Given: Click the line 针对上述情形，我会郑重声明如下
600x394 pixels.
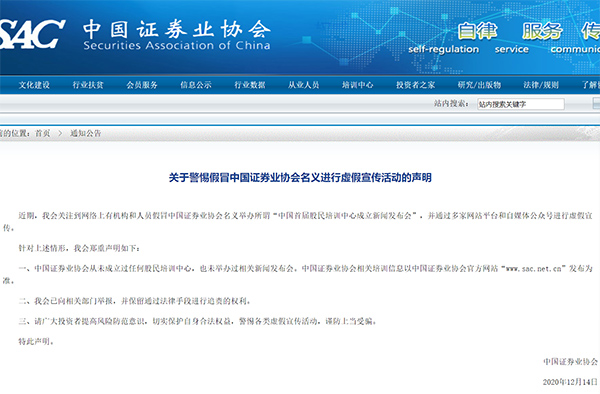Looking at the screenshot, I should click(79, 248).
